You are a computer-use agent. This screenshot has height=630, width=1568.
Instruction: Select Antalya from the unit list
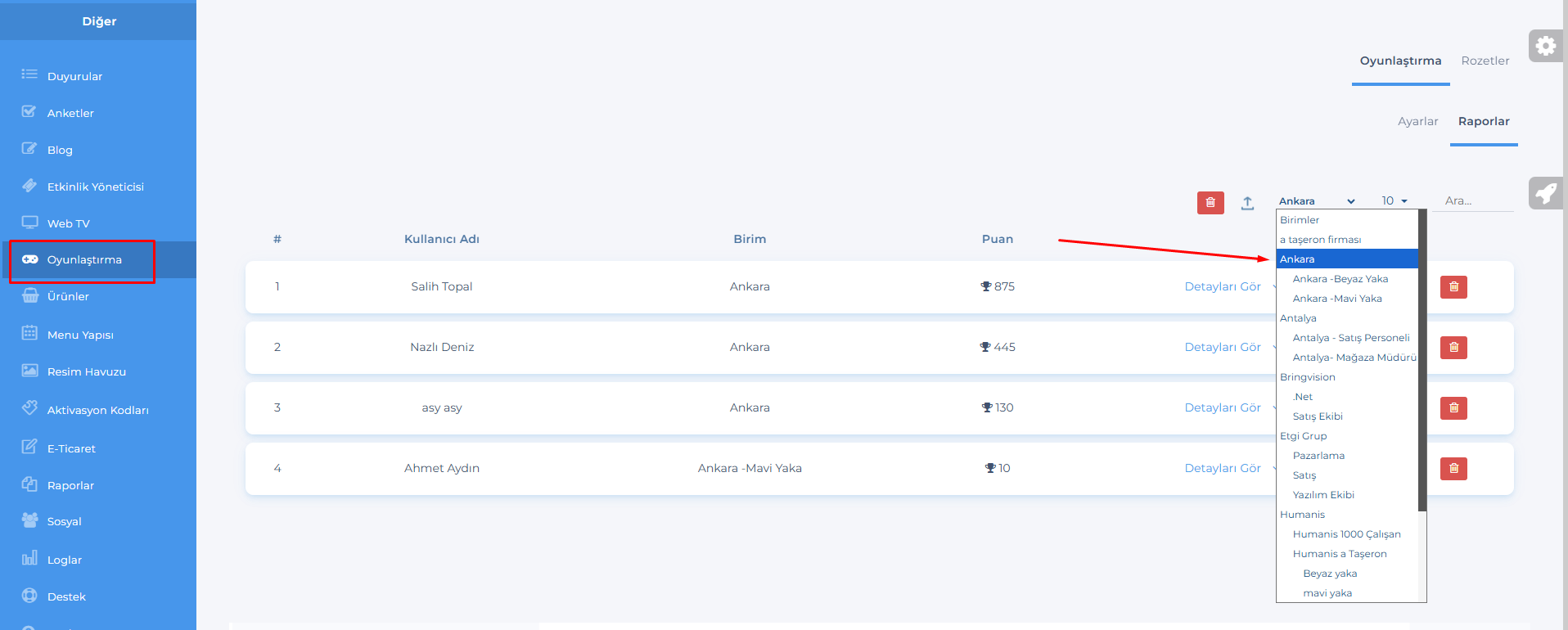click(1298, 318)
